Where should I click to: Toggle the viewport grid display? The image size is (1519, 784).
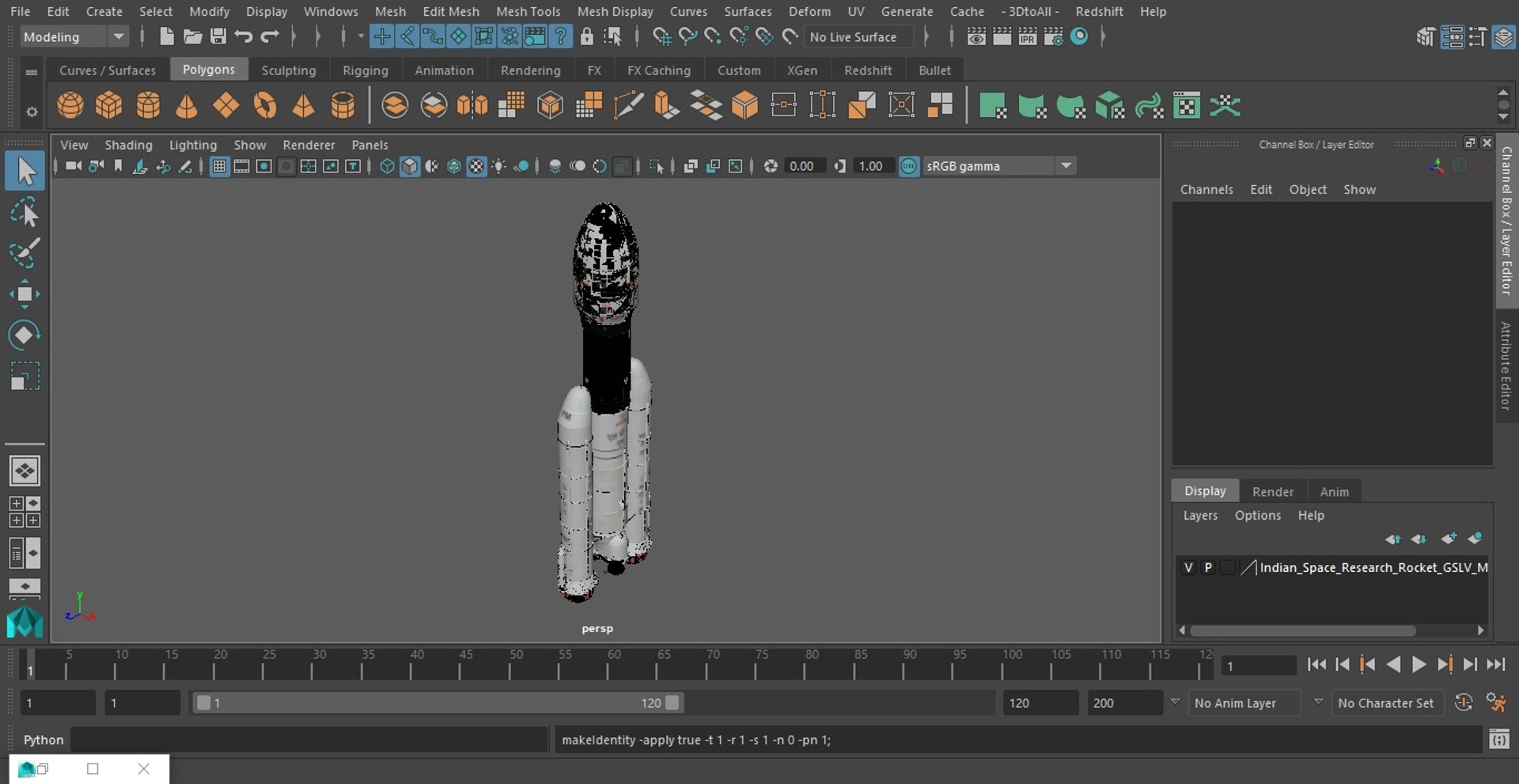[219, 166]
